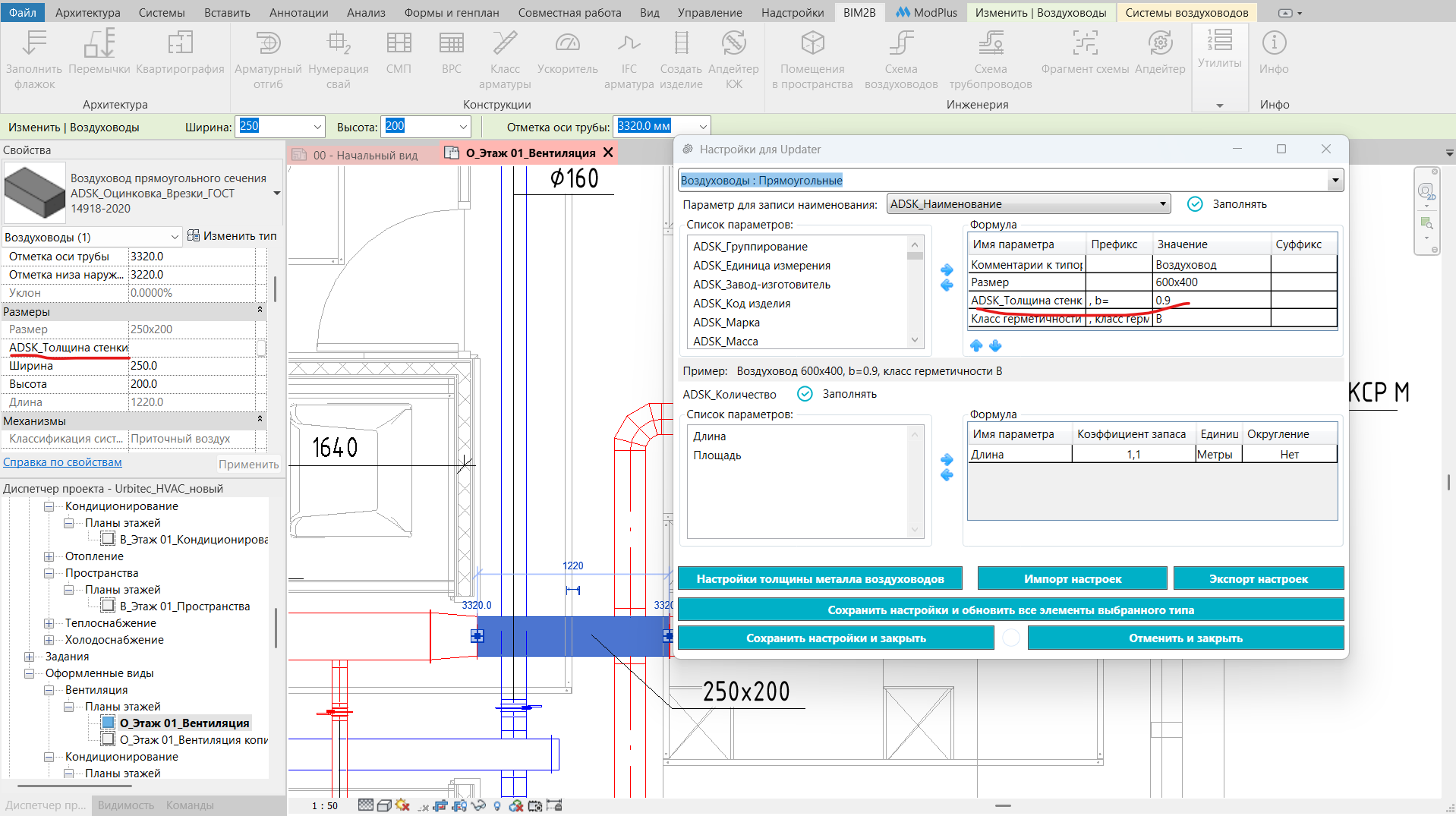Remove parameter from name formula (left arrow)

947,285
